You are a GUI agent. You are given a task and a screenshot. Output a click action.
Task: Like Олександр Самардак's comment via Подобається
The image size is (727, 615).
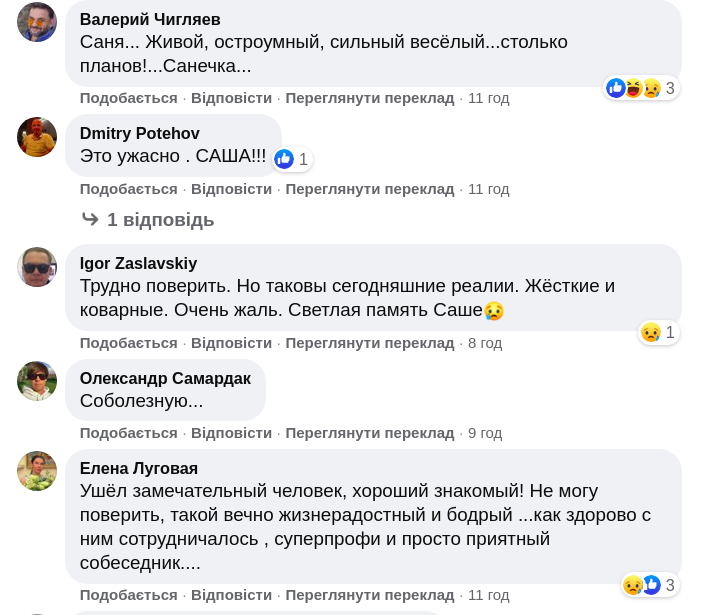point(128,433)
